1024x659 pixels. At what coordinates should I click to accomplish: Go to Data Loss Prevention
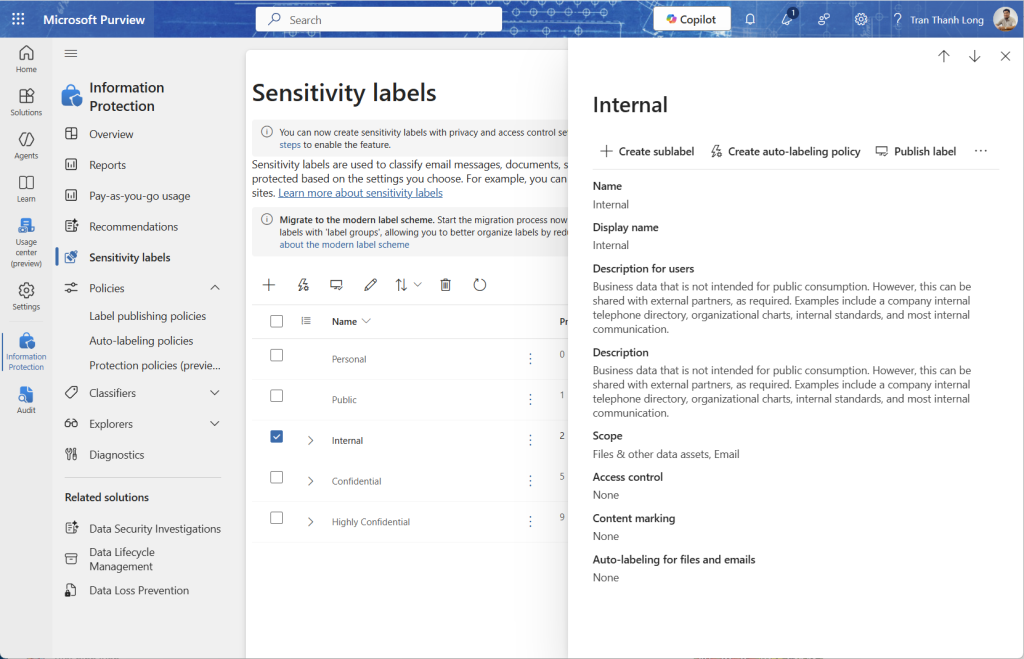click(138, 590)
